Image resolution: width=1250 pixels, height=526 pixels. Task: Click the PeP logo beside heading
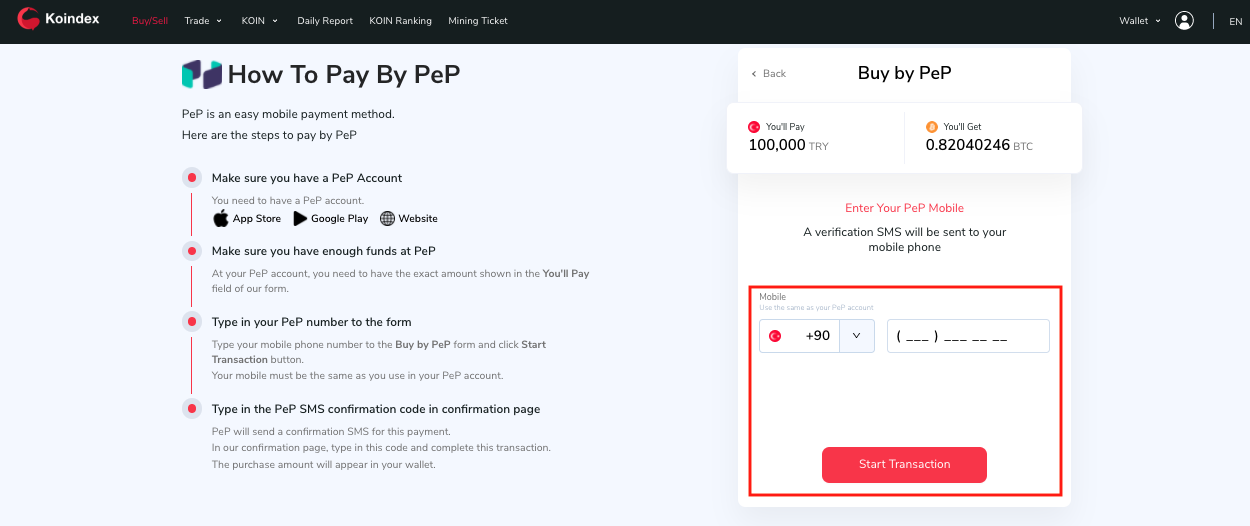coord(202,75)
